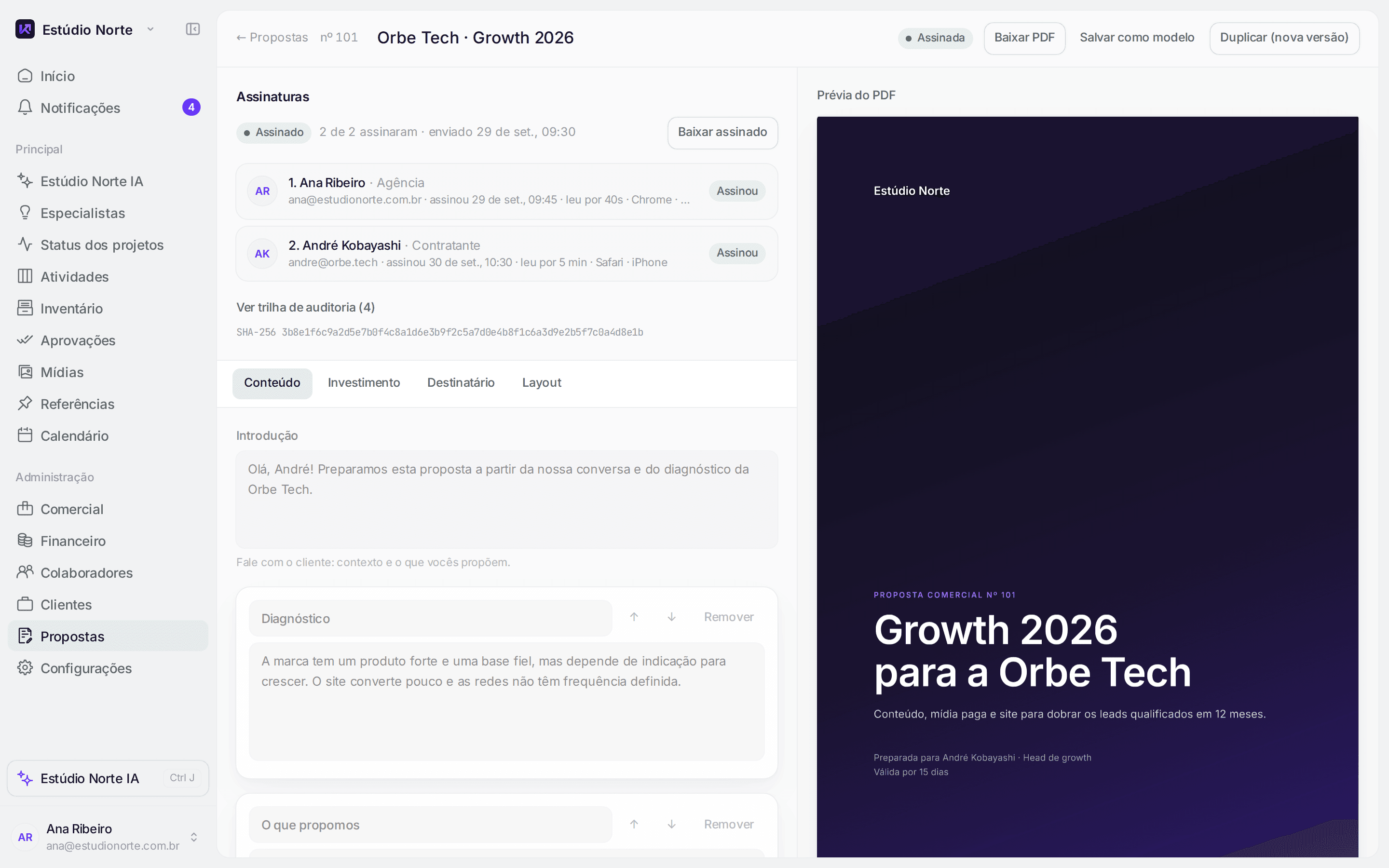Expand Ver trilha de auditoria (4)
This screenshot has width=1389, height=868.
tap(305, 307)
